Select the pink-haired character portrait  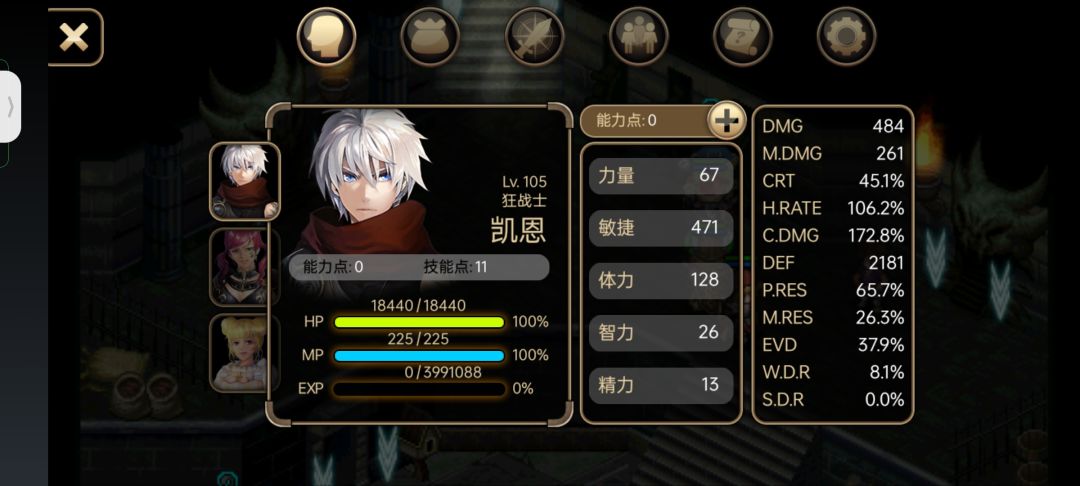245,267
